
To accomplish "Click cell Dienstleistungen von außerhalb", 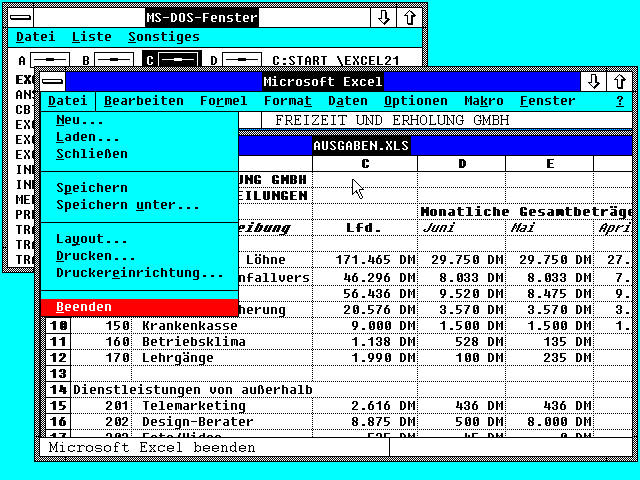I will click(193, 389).
